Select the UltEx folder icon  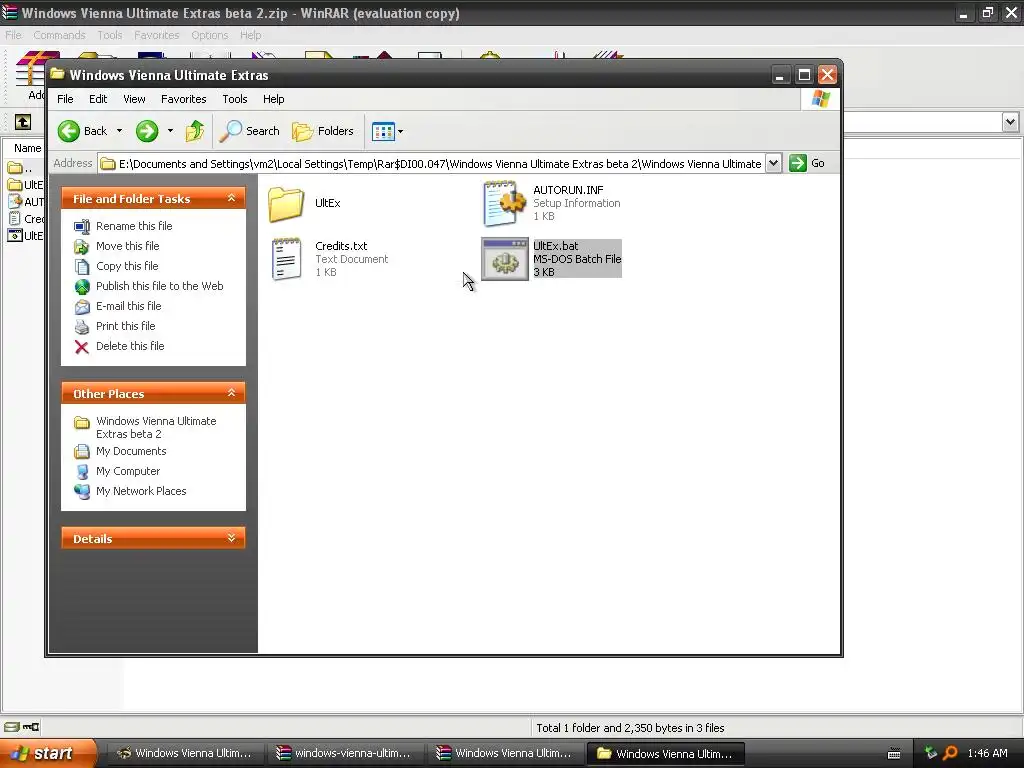(x=286, y=204)
